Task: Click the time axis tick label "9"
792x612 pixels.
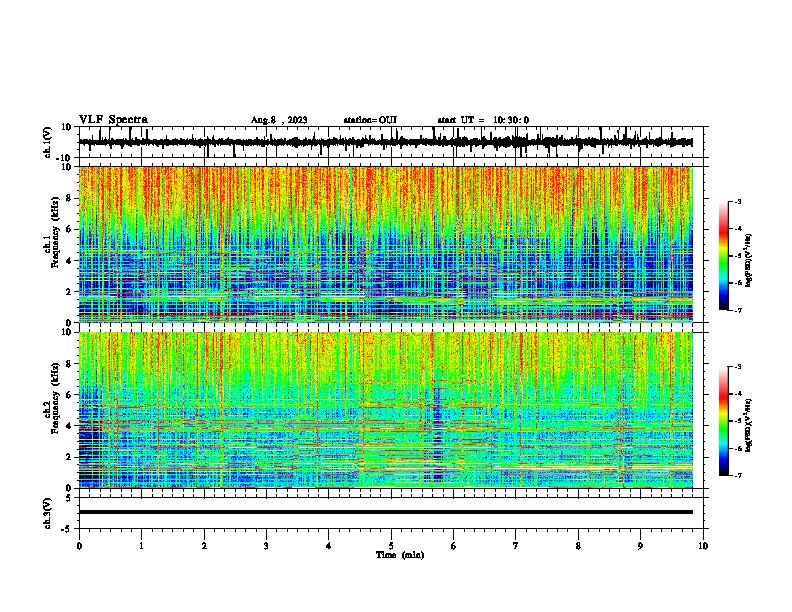Action: coord(640,546)
